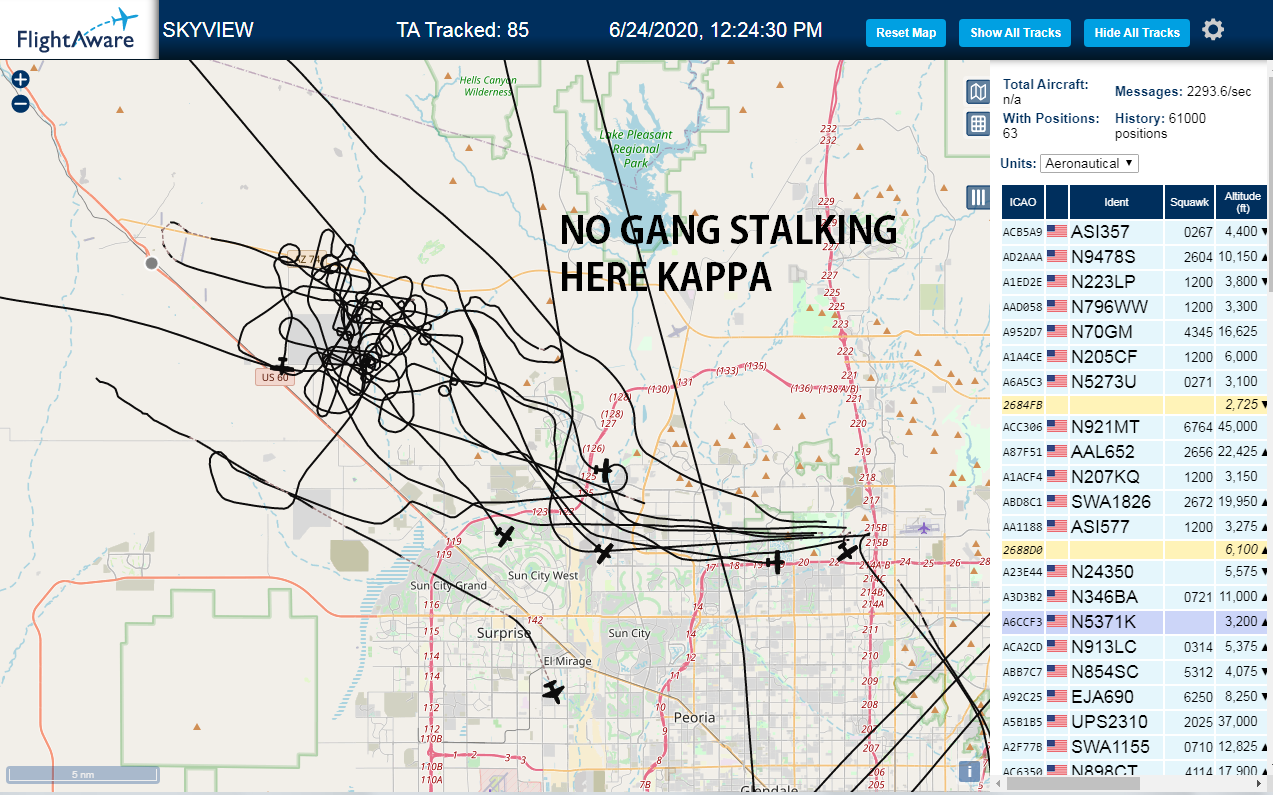Sort table by ICAO column

[1023, 202]
